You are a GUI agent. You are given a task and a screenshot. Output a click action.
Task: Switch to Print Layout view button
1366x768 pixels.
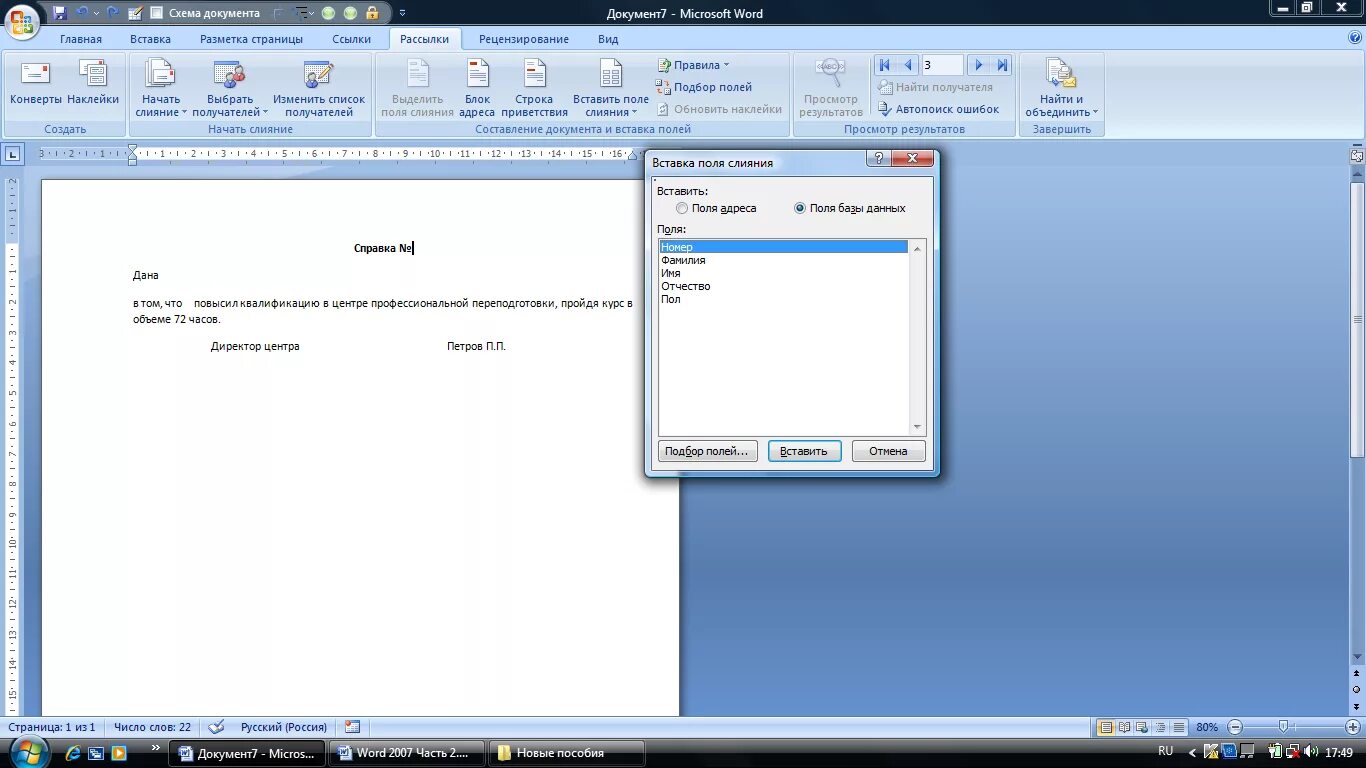(1105, 727)
